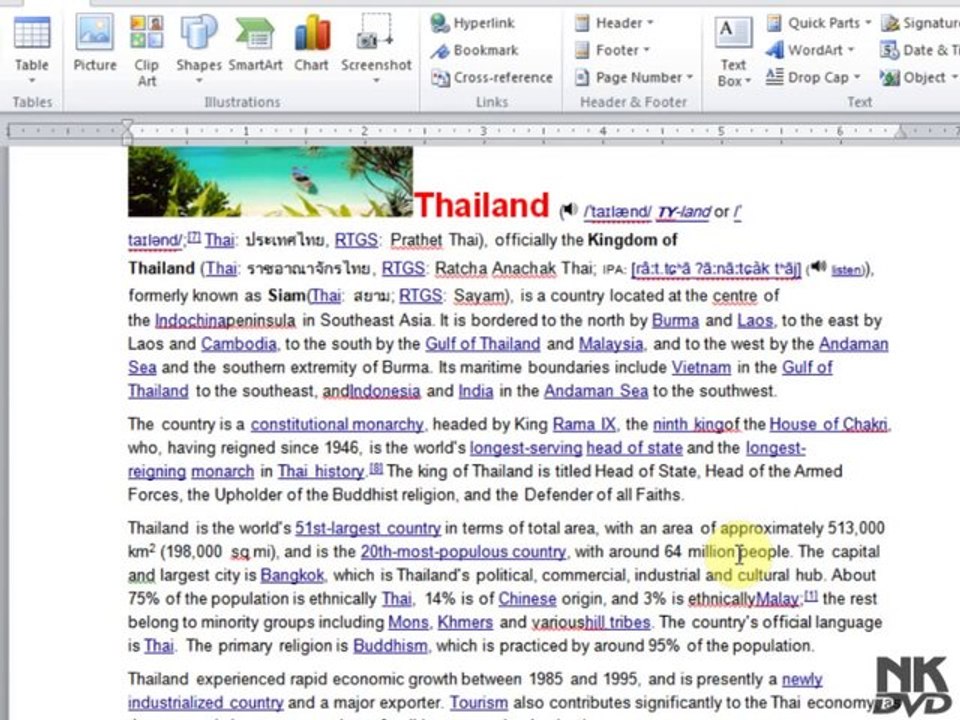960x720 pixels.
Task: Open the Page Number menu
Action: [634, 78]
